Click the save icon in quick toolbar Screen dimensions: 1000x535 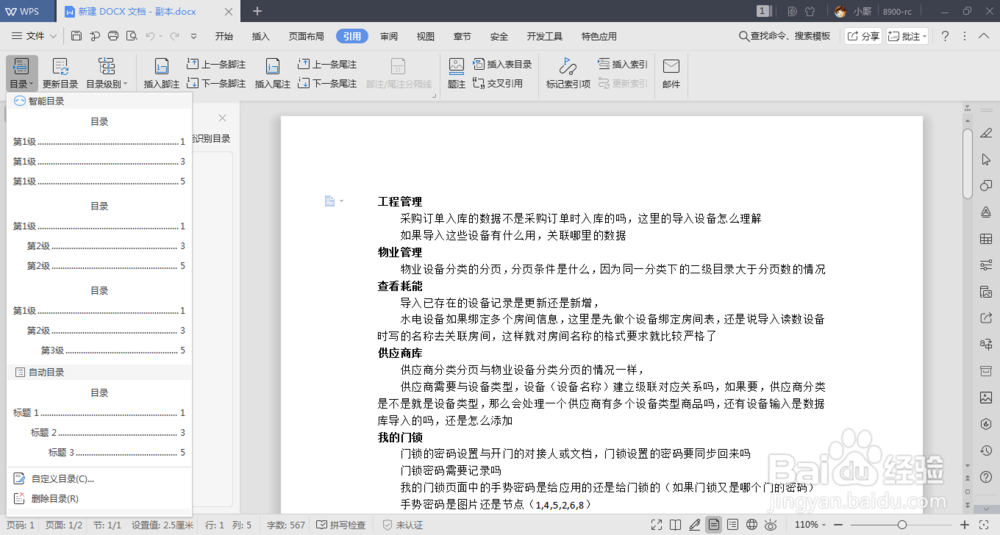coord(76,36)
